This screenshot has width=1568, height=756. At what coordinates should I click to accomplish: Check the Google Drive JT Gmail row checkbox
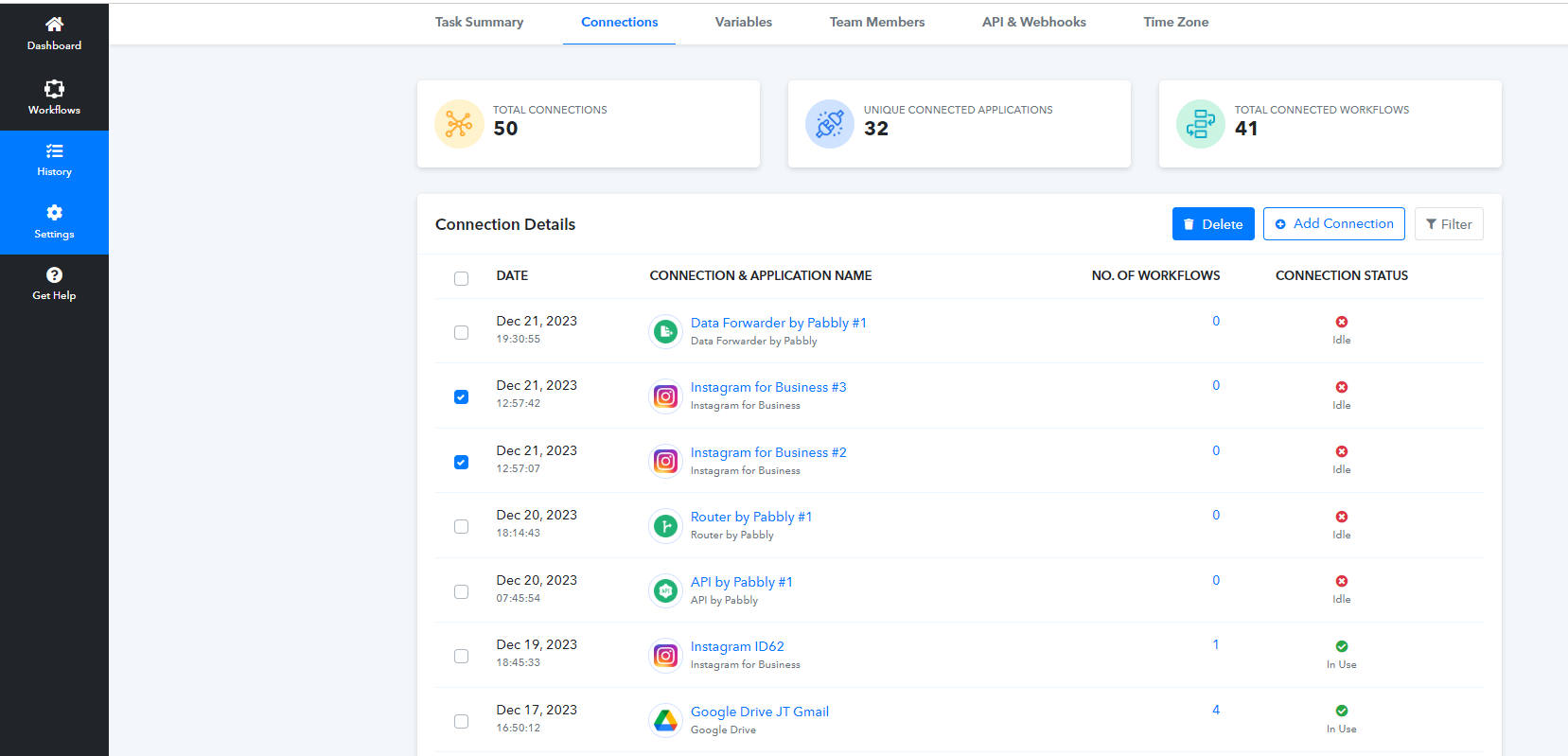[461, 721]
